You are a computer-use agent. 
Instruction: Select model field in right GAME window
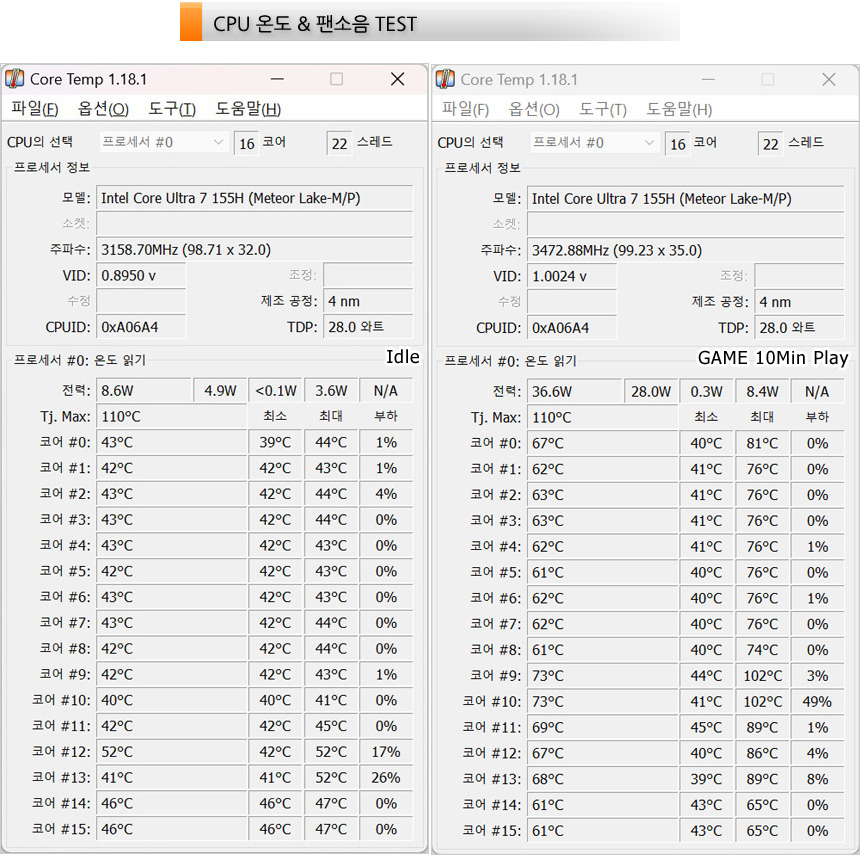click(x=685, y=199)
